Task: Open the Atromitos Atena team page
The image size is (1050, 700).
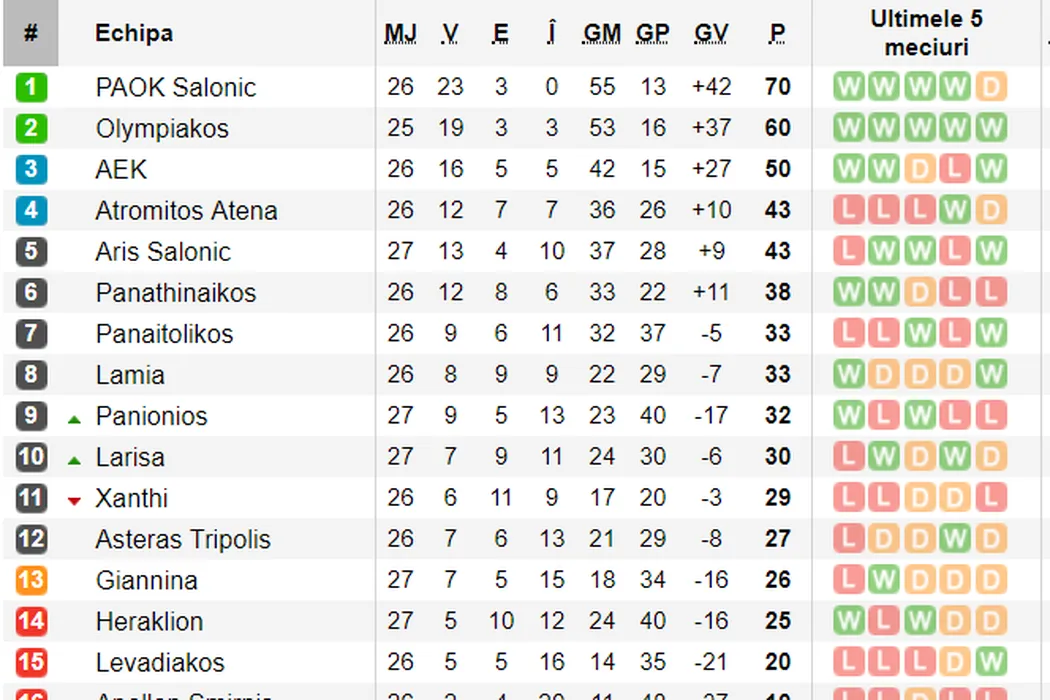Action: point(186,211)
